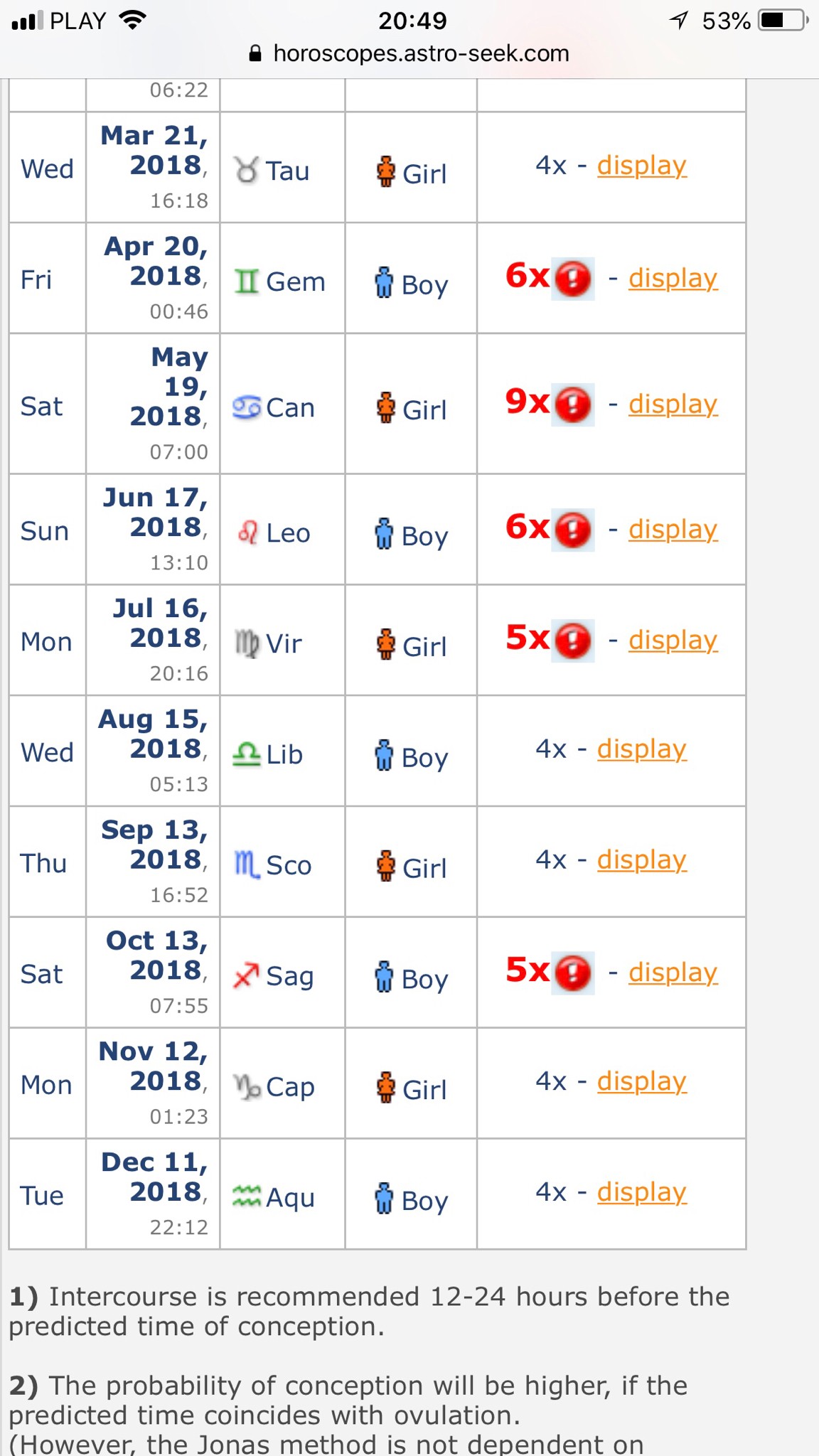Image resolution: width=819 pixels, height=1456 pixels.
Task: Open display link for Mar 21, 2018
Action: click(641, 166)
